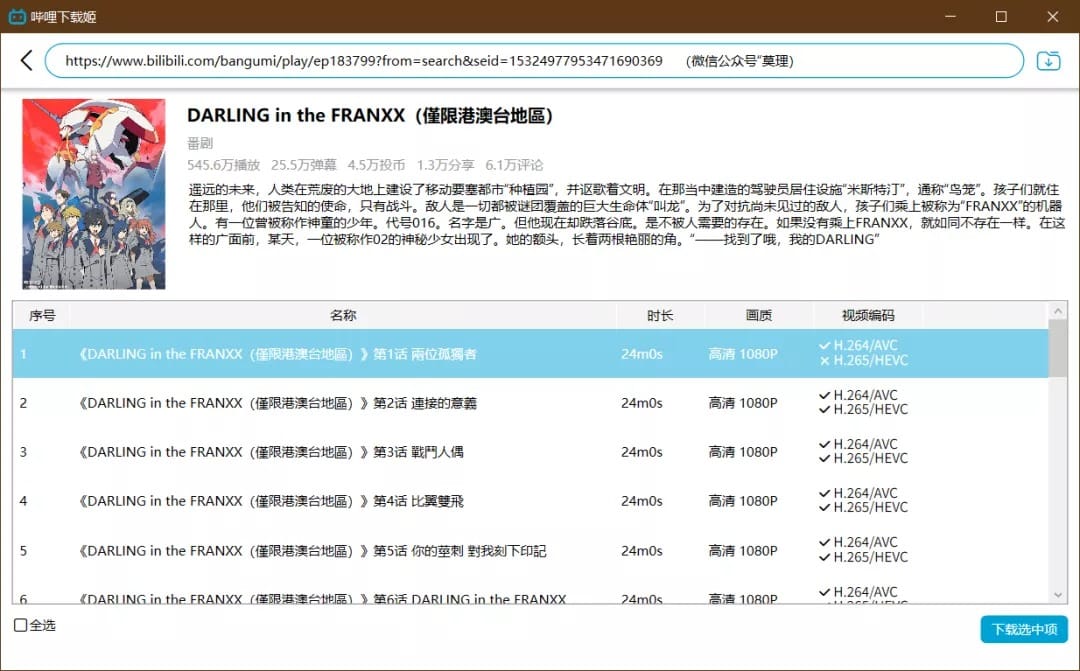Click the 时长 column header
Viewport: 1080px width, 671px height.
(659, 315)
